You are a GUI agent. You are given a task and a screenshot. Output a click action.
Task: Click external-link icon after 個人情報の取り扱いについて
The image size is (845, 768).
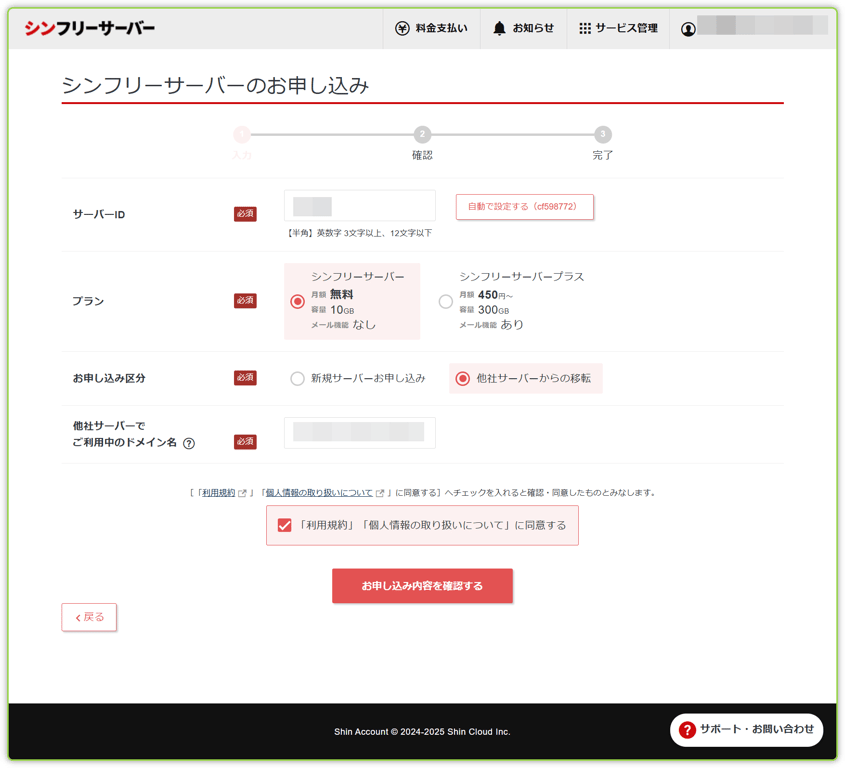pyautogui.click(x=380, y=493)
